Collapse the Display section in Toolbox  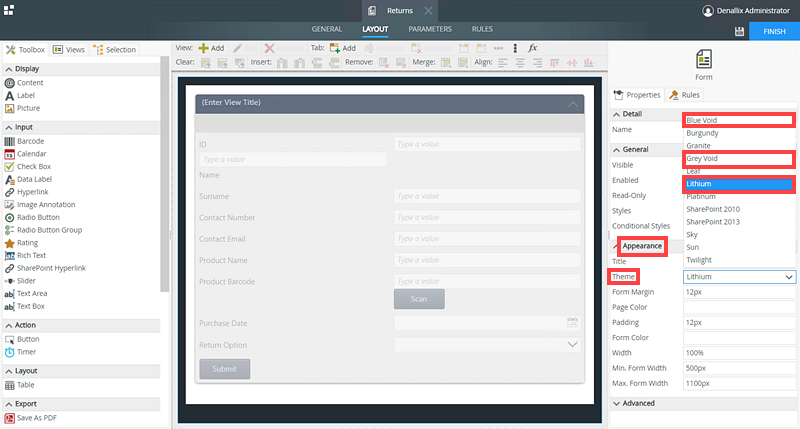click(9, 69)
